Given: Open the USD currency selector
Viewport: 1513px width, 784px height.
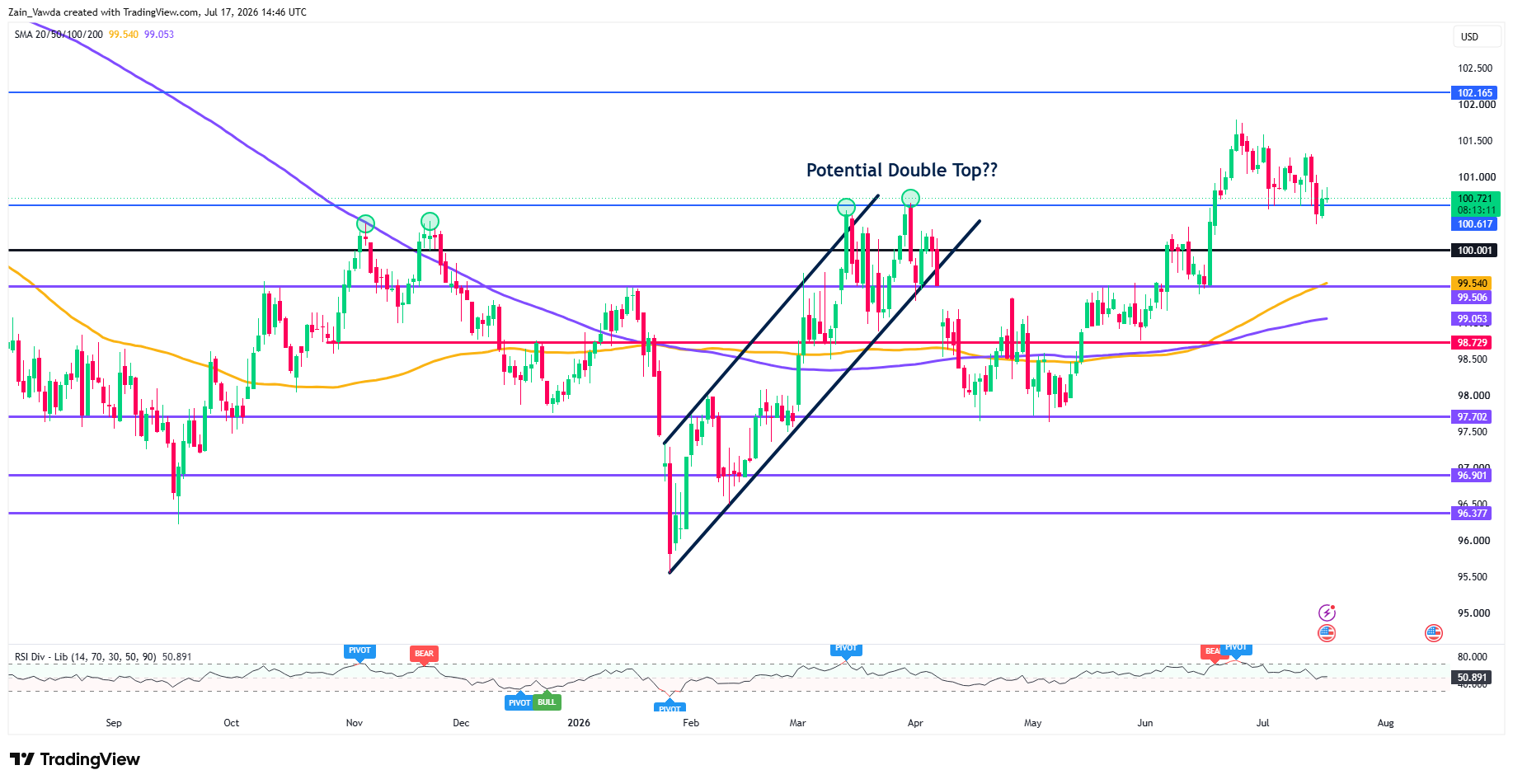Looking at the screenshot, I should coord(1476,36).
